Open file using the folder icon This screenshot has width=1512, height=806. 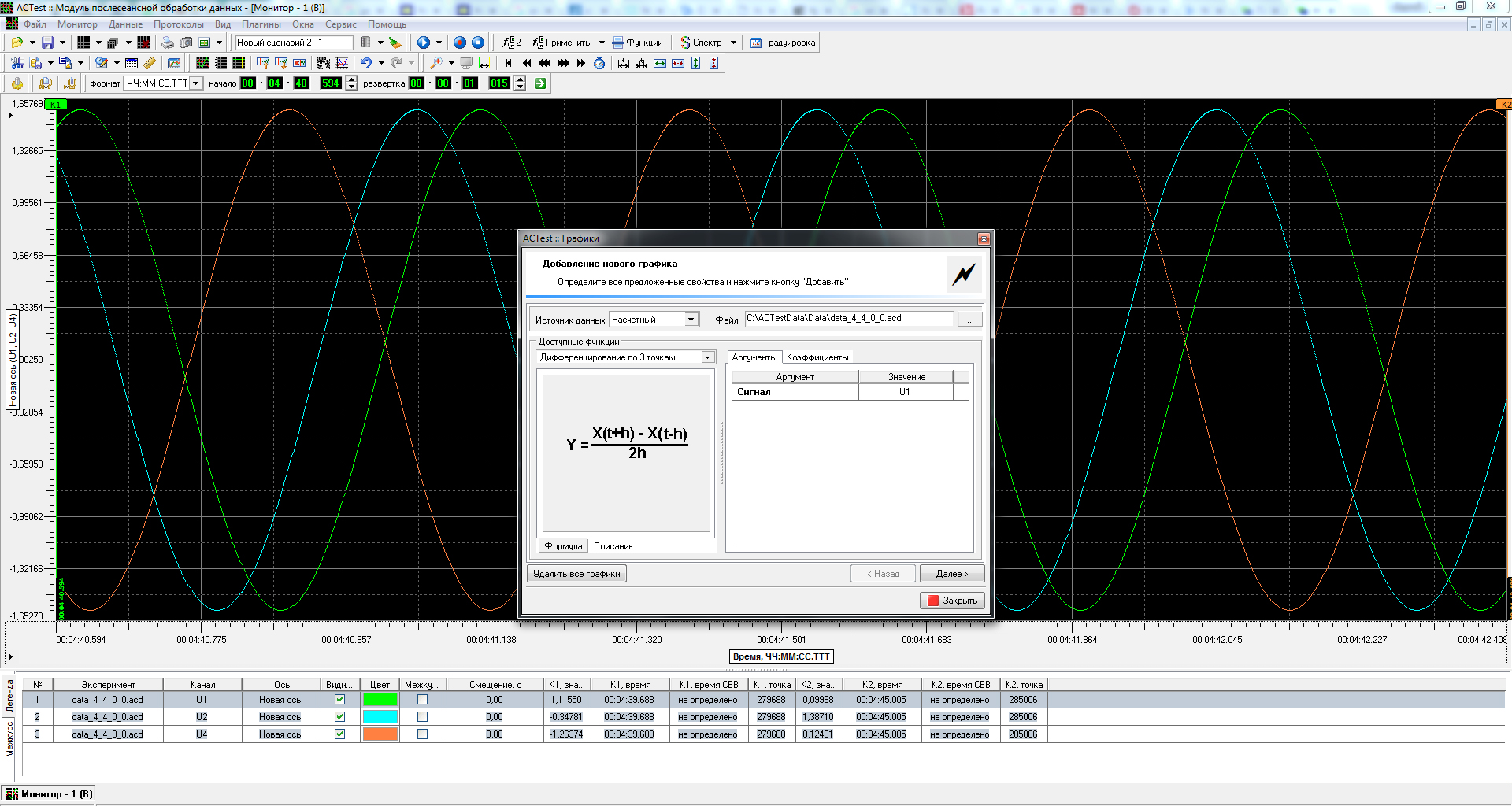(x=17, y=43)
